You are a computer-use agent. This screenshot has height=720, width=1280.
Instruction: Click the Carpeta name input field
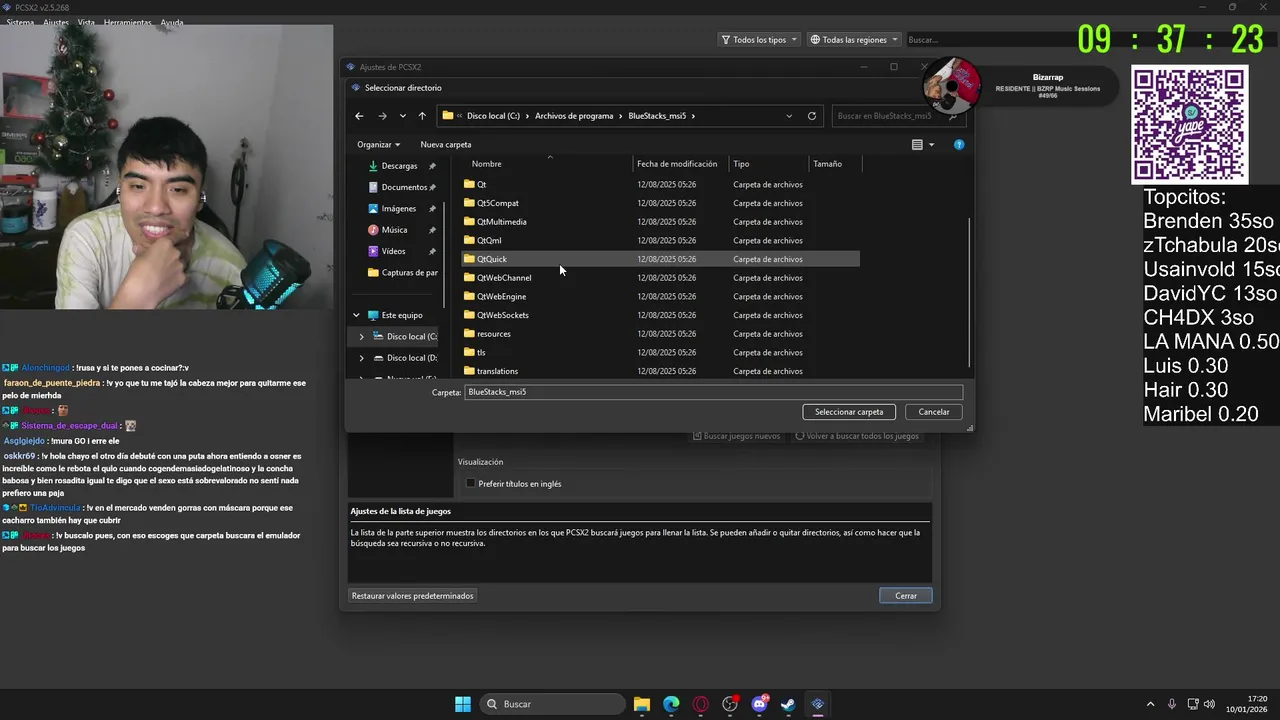coord(714,392)
